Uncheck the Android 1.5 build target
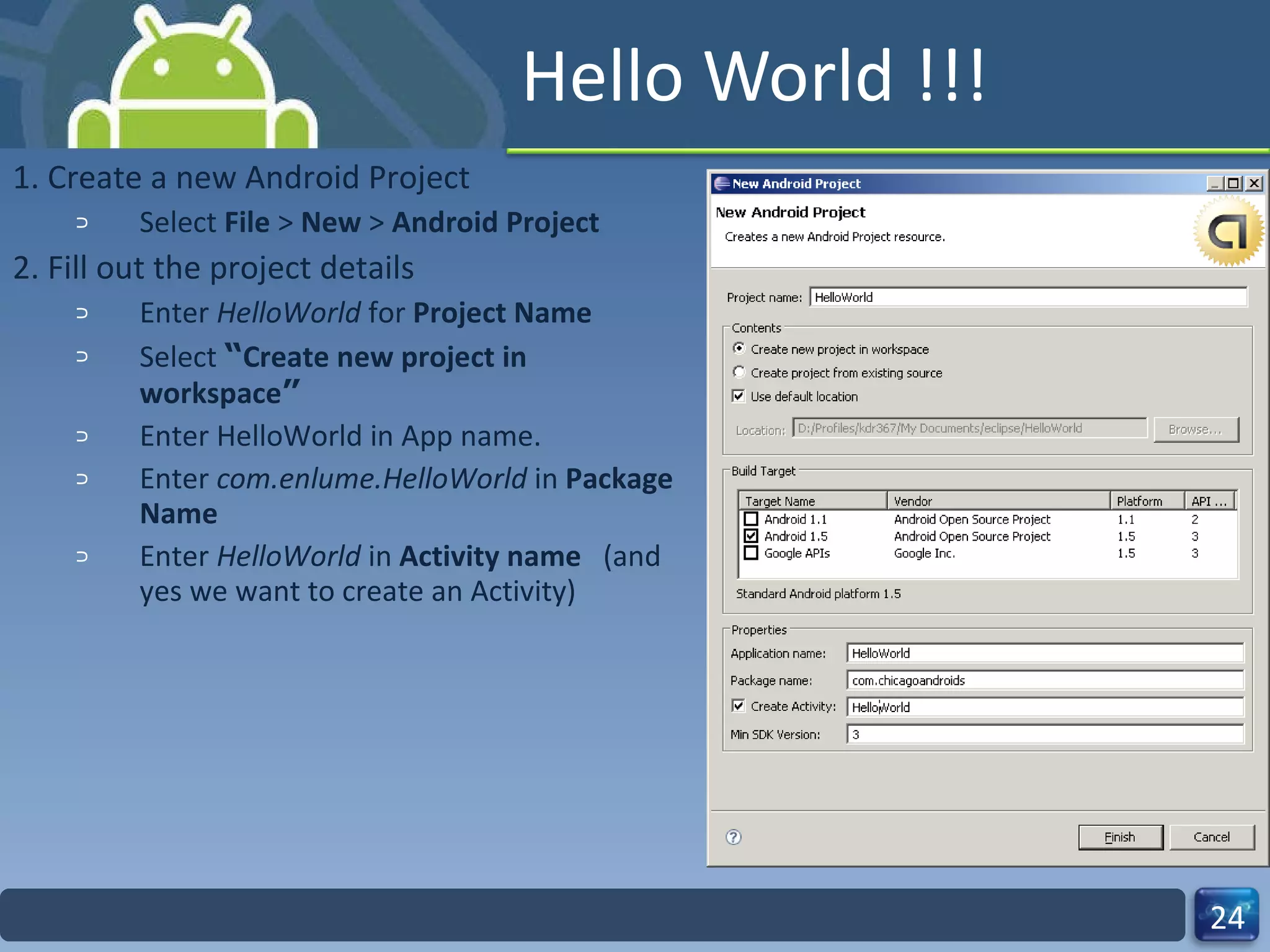 click(751, 535)
